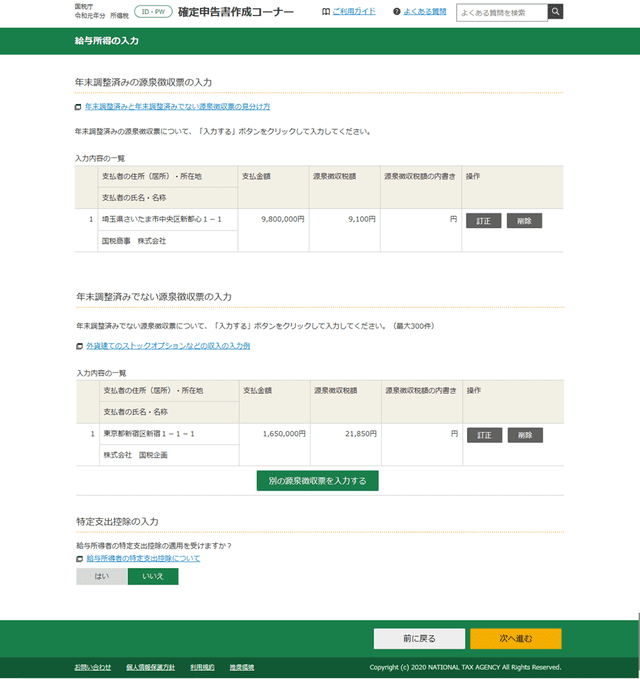Screen dimensions: 640x679
Task: Click payer name 国税商事 株式会社
Action: click(x=134, y=241)
